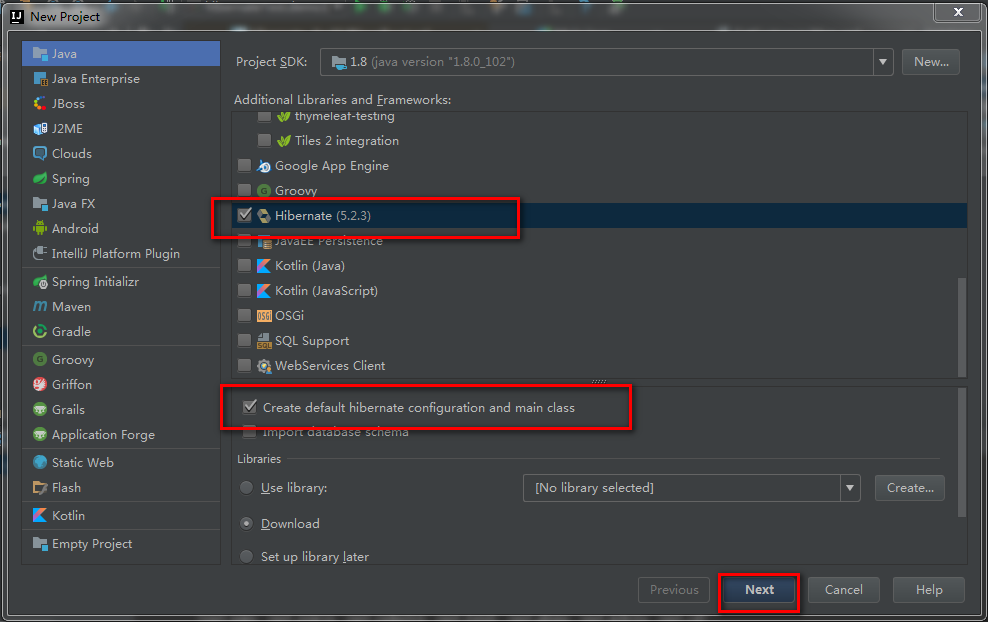988x622 pixels.
Task: Choose Set up library later option
Action: click(x=246, y=556)
